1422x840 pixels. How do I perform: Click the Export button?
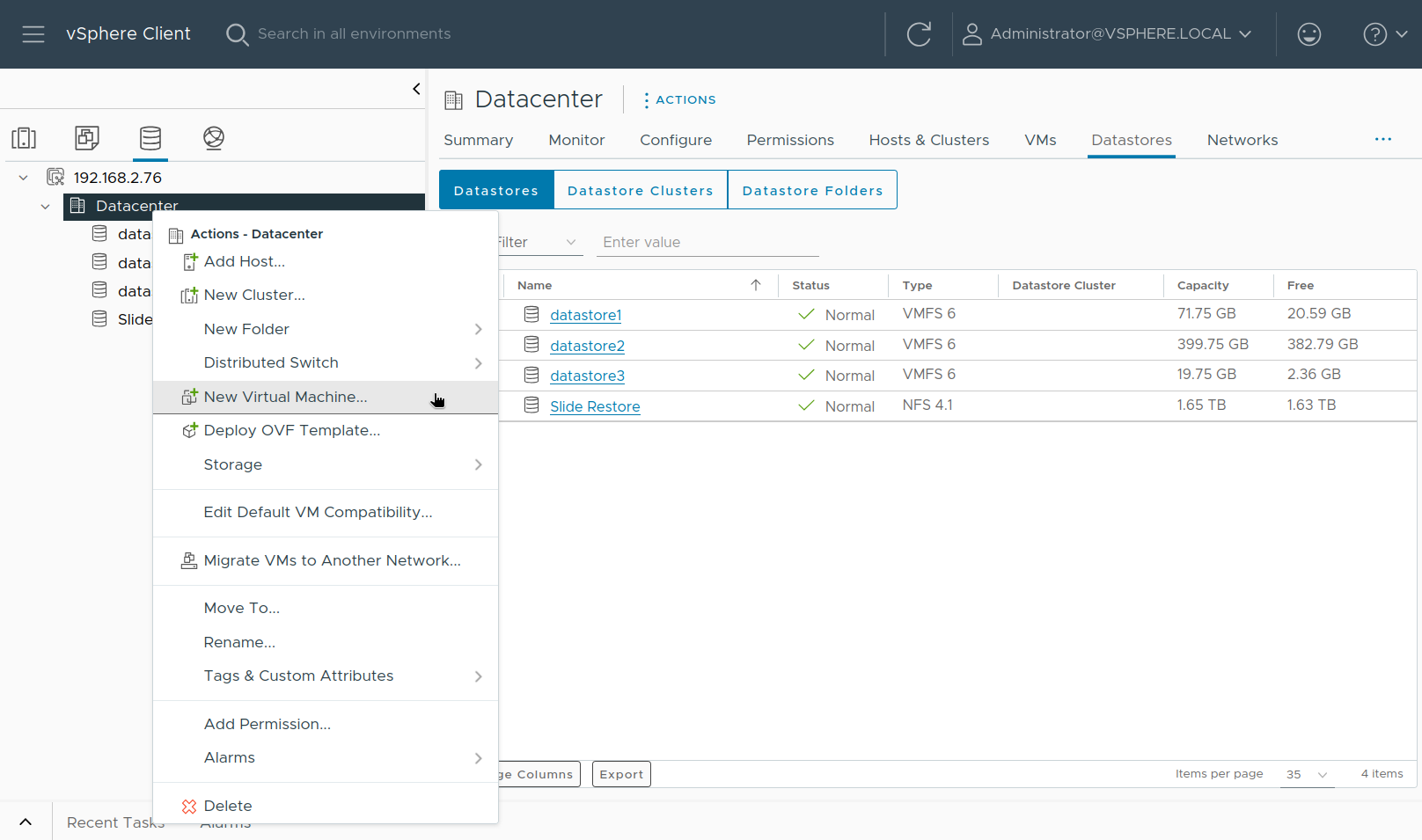pos(621,774)
